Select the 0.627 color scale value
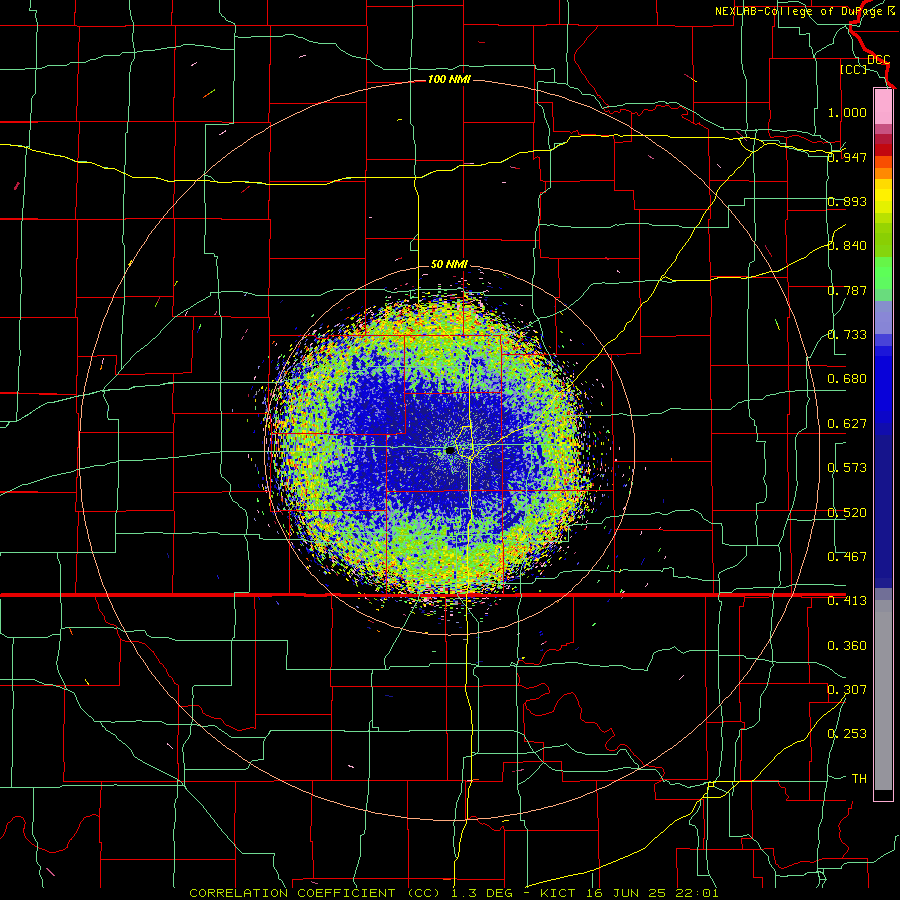This screenshot has height=900, width=900. 847,424
